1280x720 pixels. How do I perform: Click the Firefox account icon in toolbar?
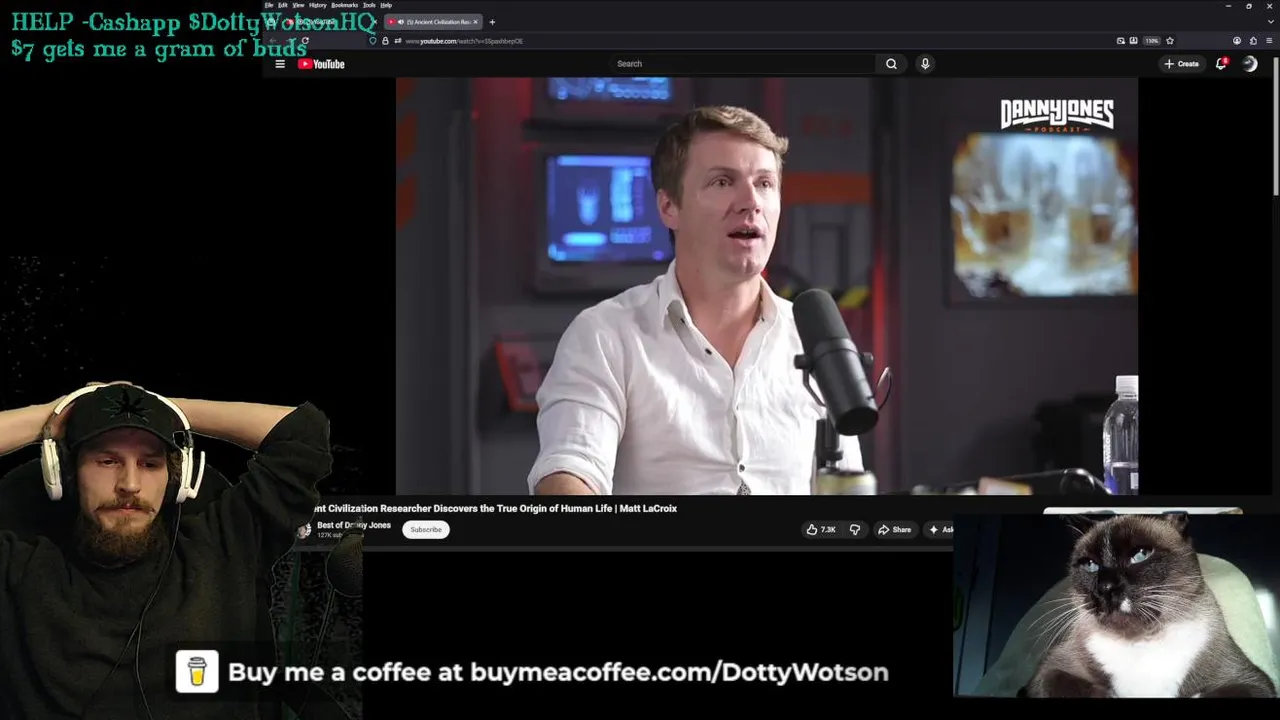point(1237,41)
